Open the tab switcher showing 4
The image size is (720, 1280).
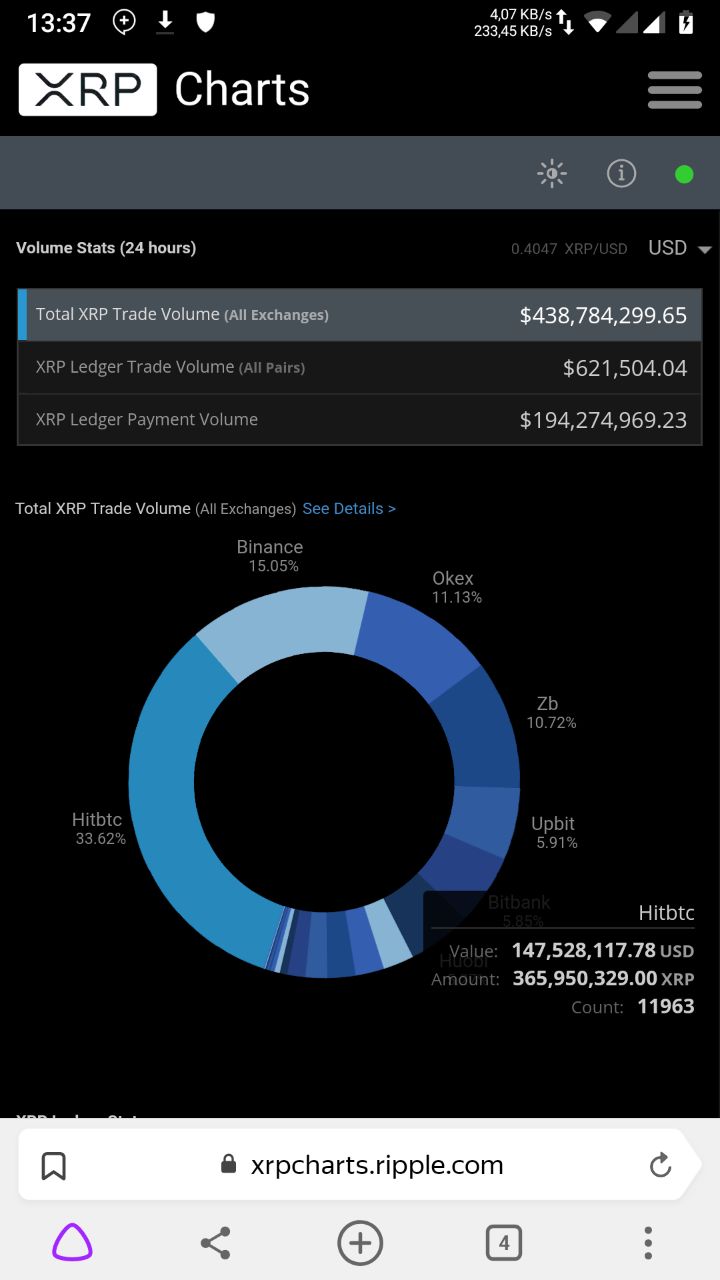[504, 1243]
